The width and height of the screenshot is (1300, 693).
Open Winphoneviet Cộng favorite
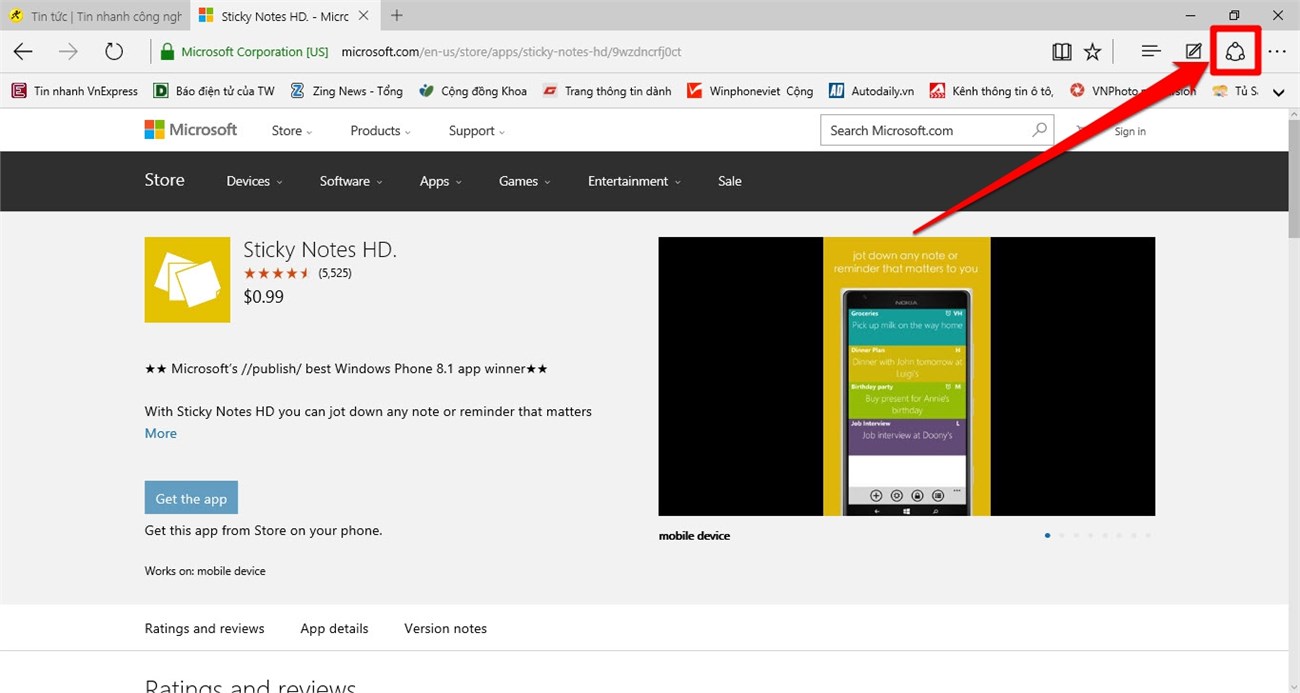[x=750, y=91]
